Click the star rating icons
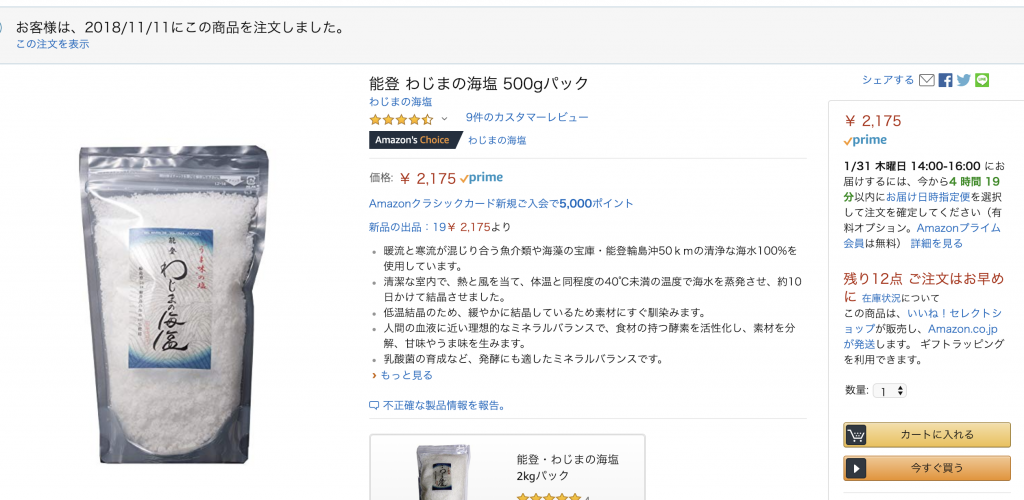The height and width of the screenshot is (500, 1024). (x=401, y=118)
